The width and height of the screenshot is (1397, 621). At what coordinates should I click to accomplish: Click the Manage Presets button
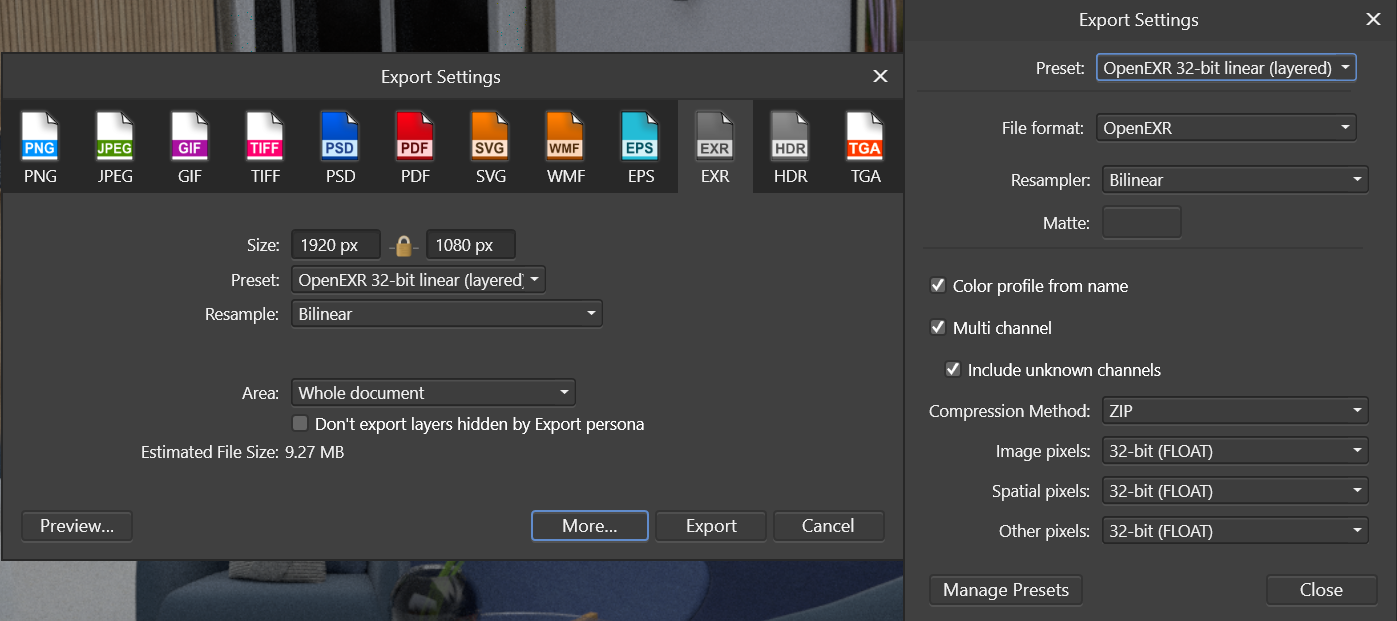click(x=1005, y=590)
